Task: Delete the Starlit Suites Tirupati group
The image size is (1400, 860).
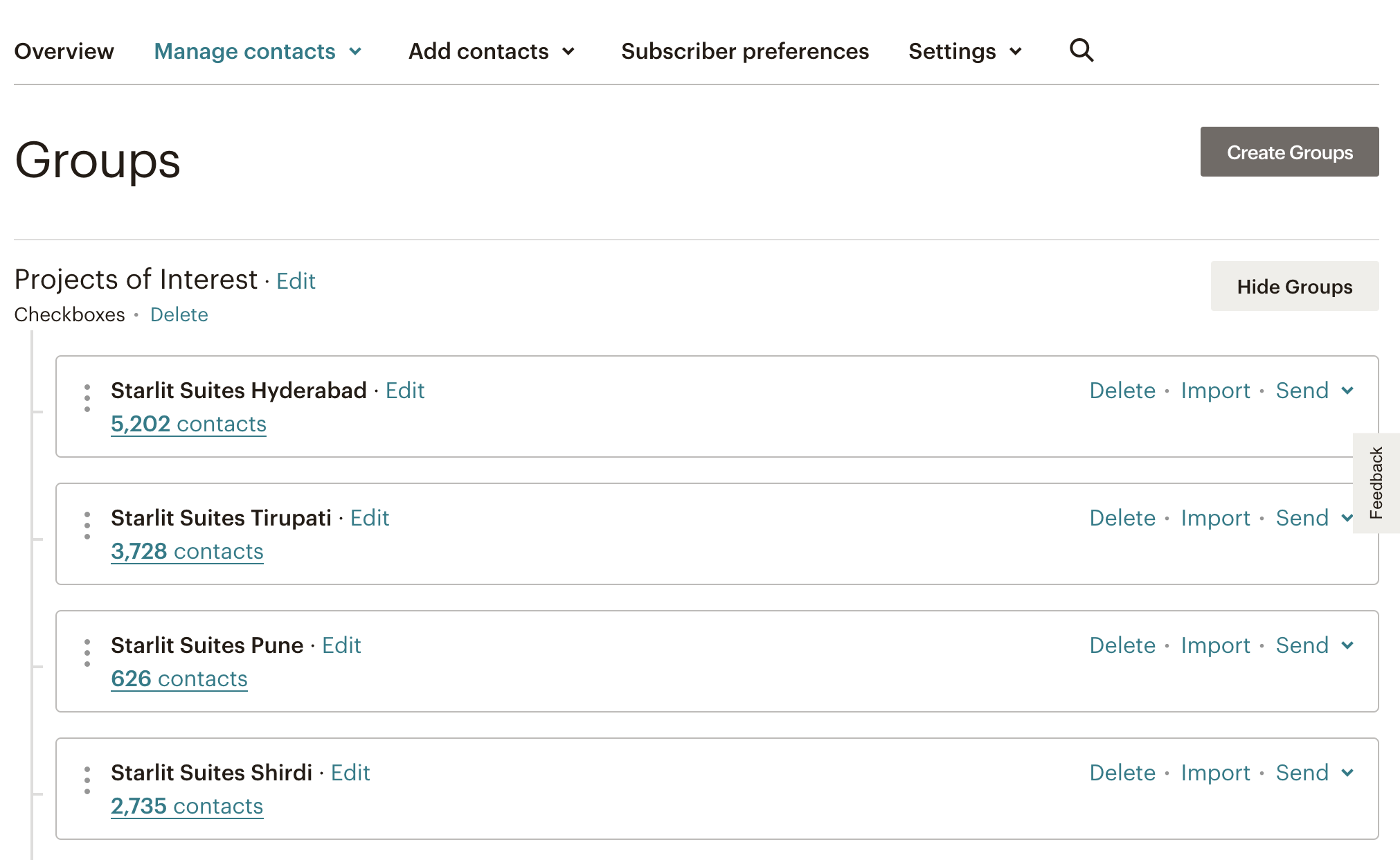Action: click(x=1122, y=518)
